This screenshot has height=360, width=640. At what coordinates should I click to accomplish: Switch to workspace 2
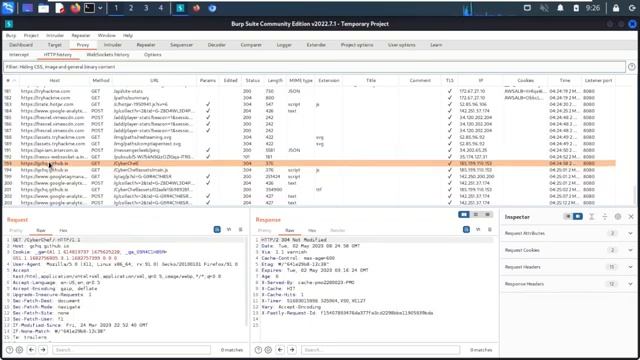(x=131, y=8)
